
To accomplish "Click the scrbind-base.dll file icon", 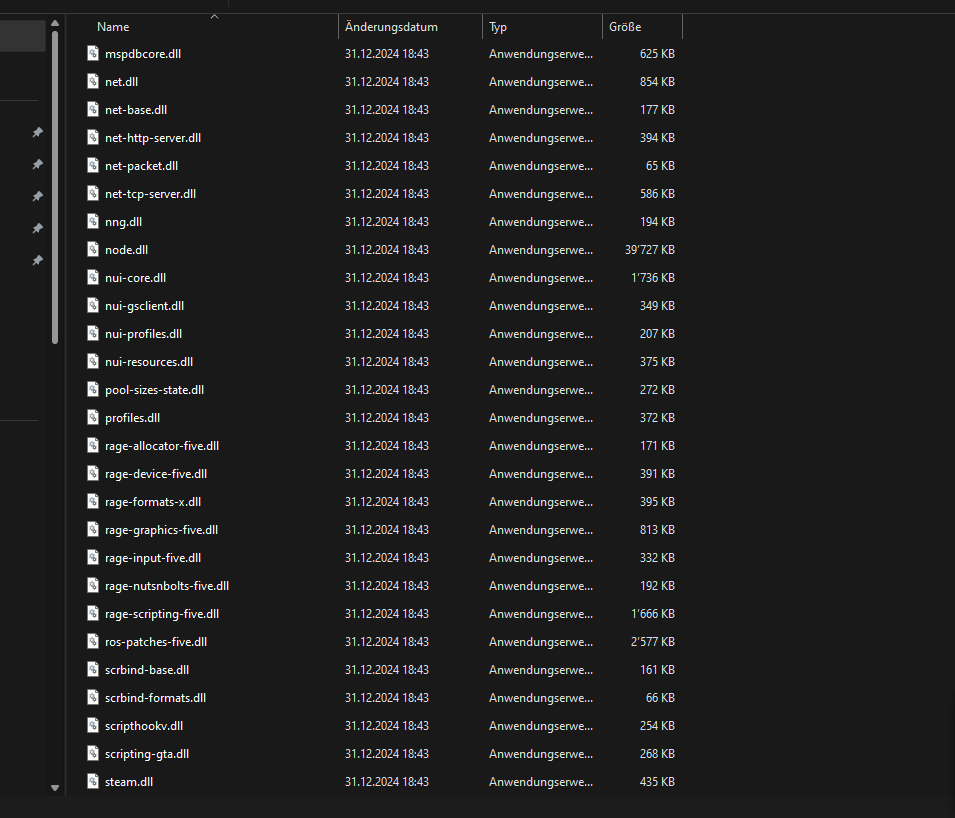I will tap(93, 670).
